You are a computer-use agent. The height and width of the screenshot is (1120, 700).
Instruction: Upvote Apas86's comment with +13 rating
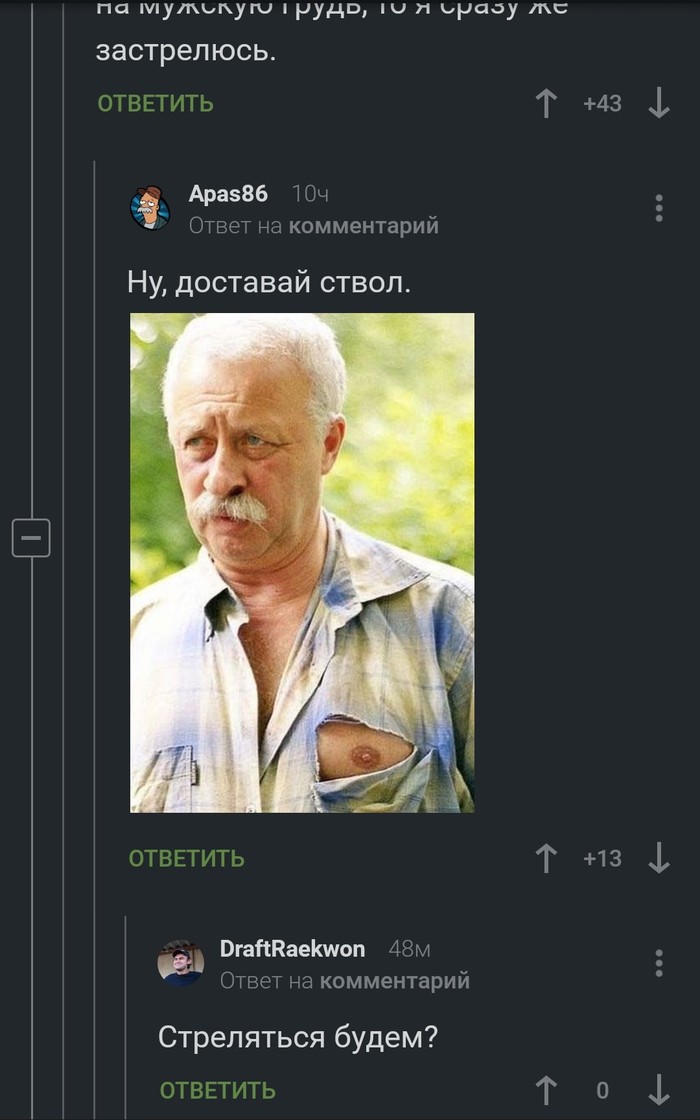[546, 858]
